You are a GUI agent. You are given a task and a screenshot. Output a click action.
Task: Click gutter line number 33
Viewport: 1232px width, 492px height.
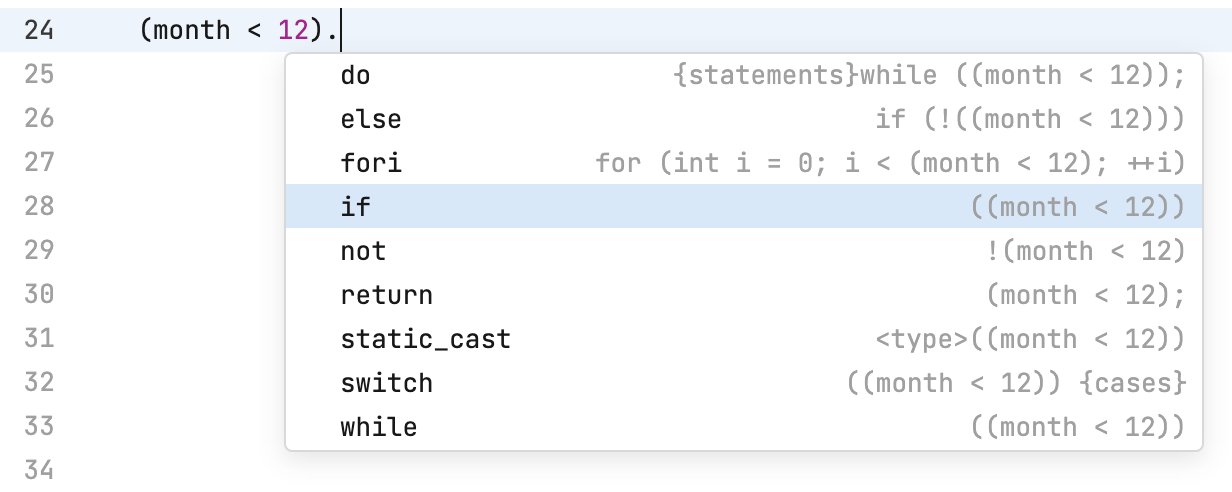(39, 426)
